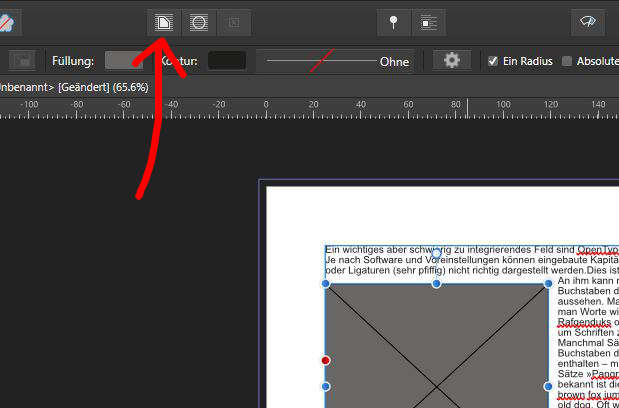Click the top-right blue handle of picture frame
This screenshot has height=408, width=619.
(x=548, y=284)
